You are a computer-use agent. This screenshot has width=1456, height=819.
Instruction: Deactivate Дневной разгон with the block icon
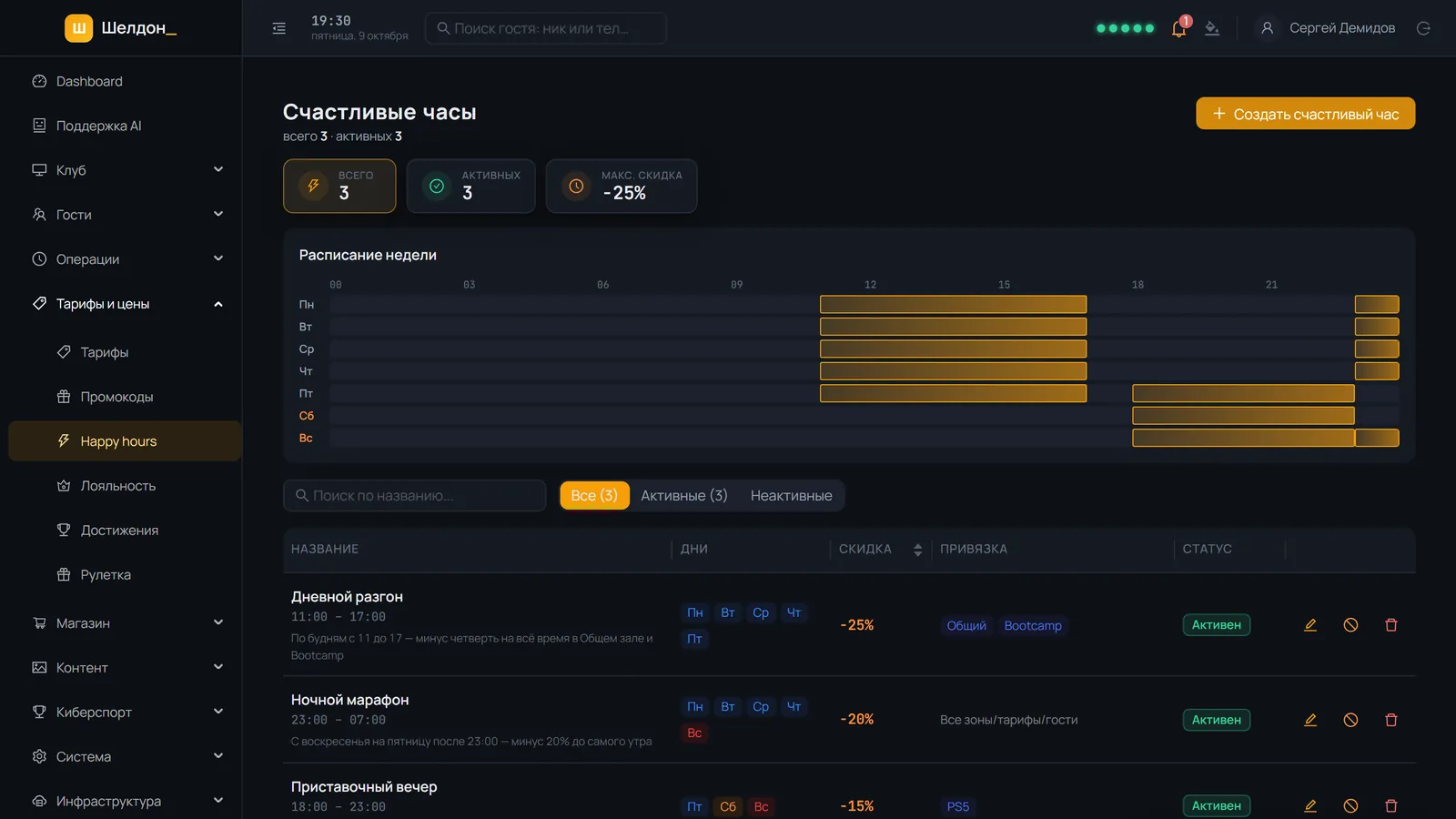coord(1350,625)
